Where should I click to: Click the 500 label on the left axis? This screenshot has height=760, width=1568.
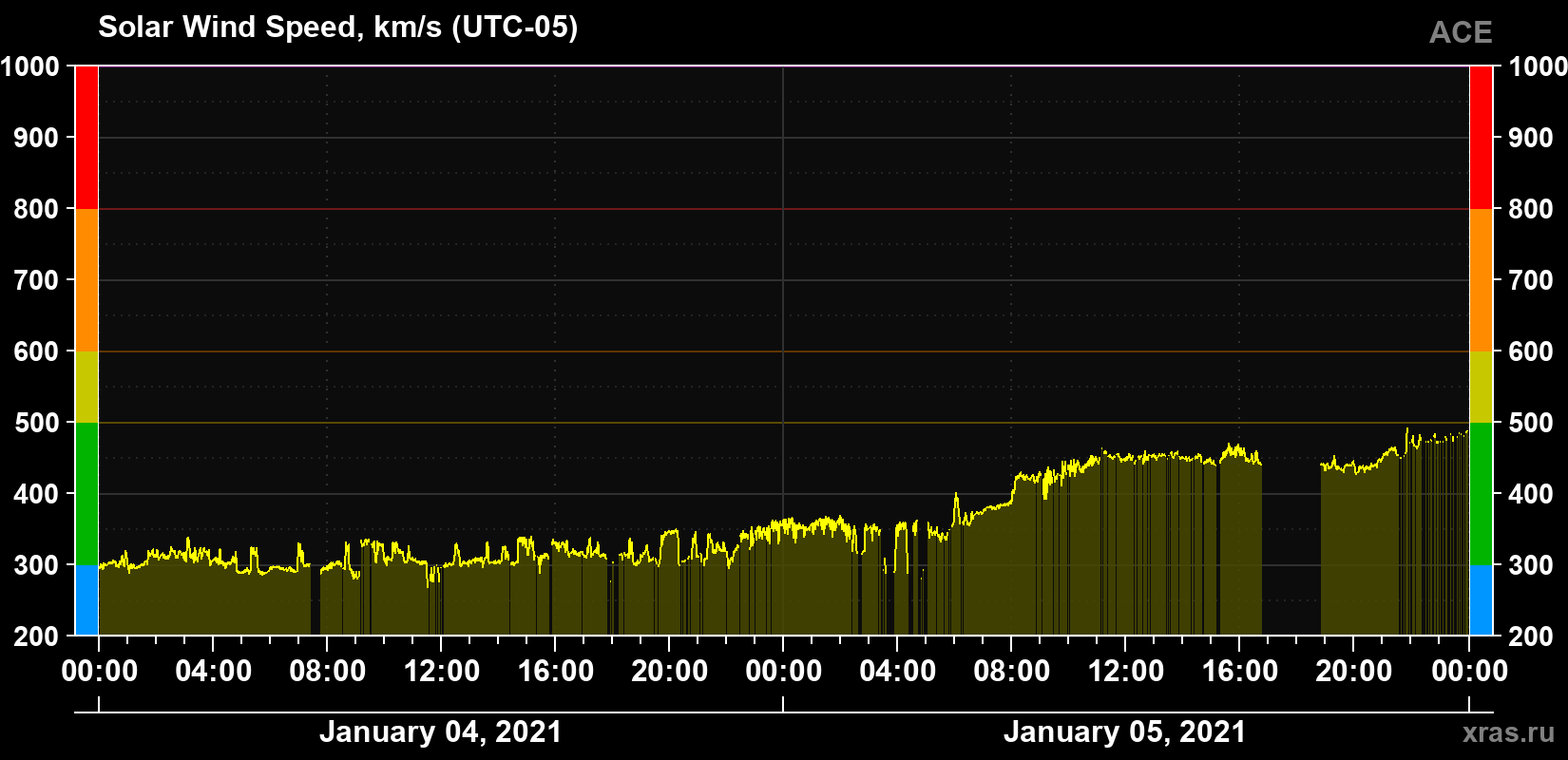[36, 423]
